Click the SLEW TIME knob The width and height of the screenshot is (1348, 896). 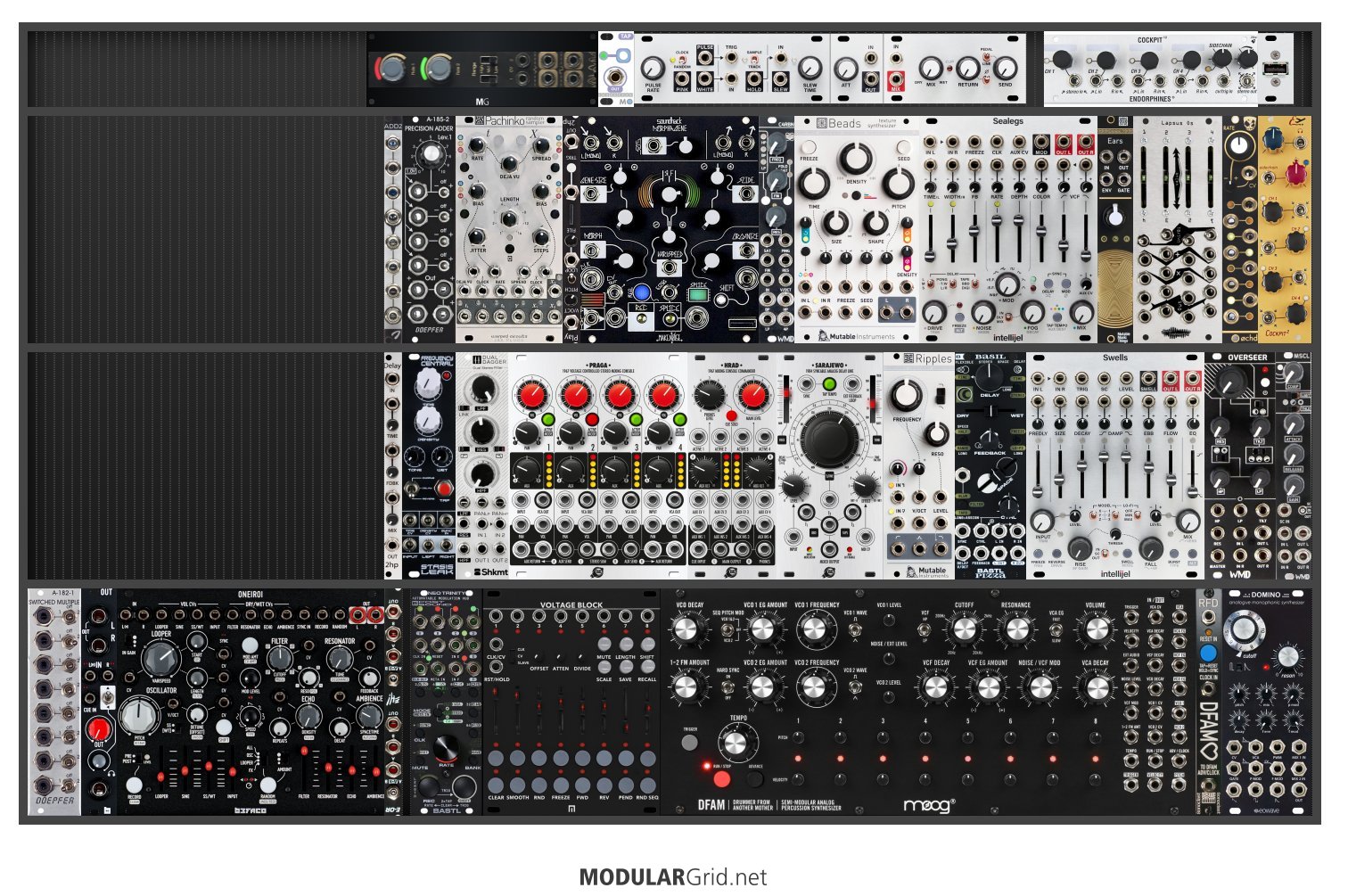point(810,67)
